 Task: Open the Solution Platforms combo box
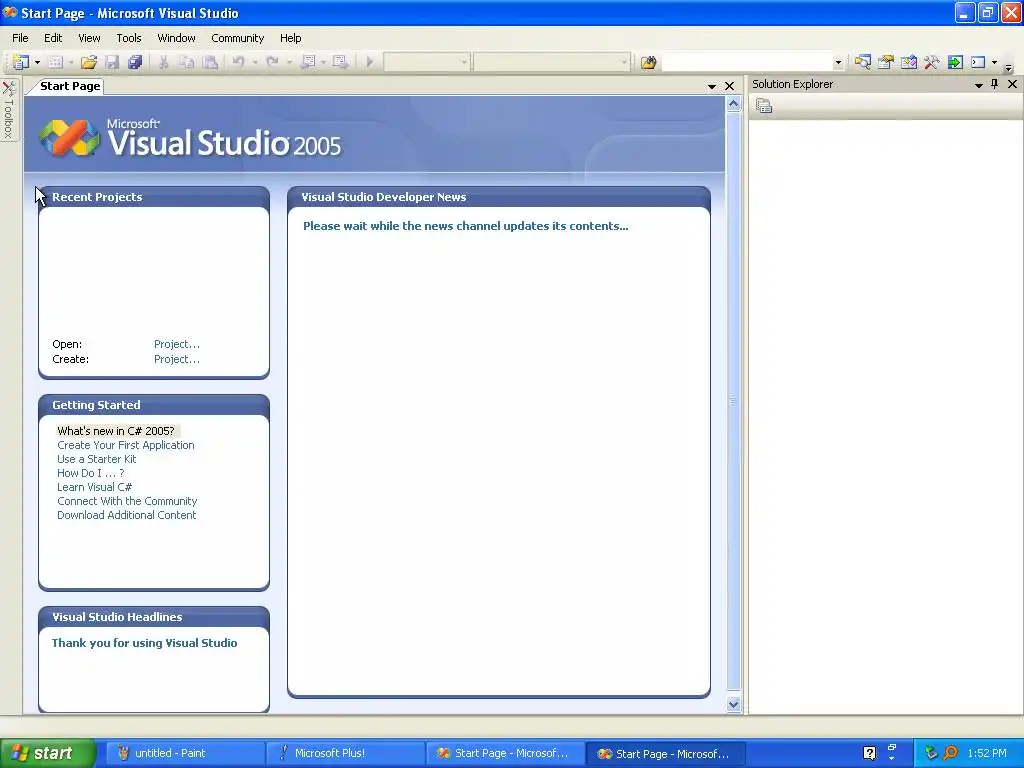tap(551, 62)
